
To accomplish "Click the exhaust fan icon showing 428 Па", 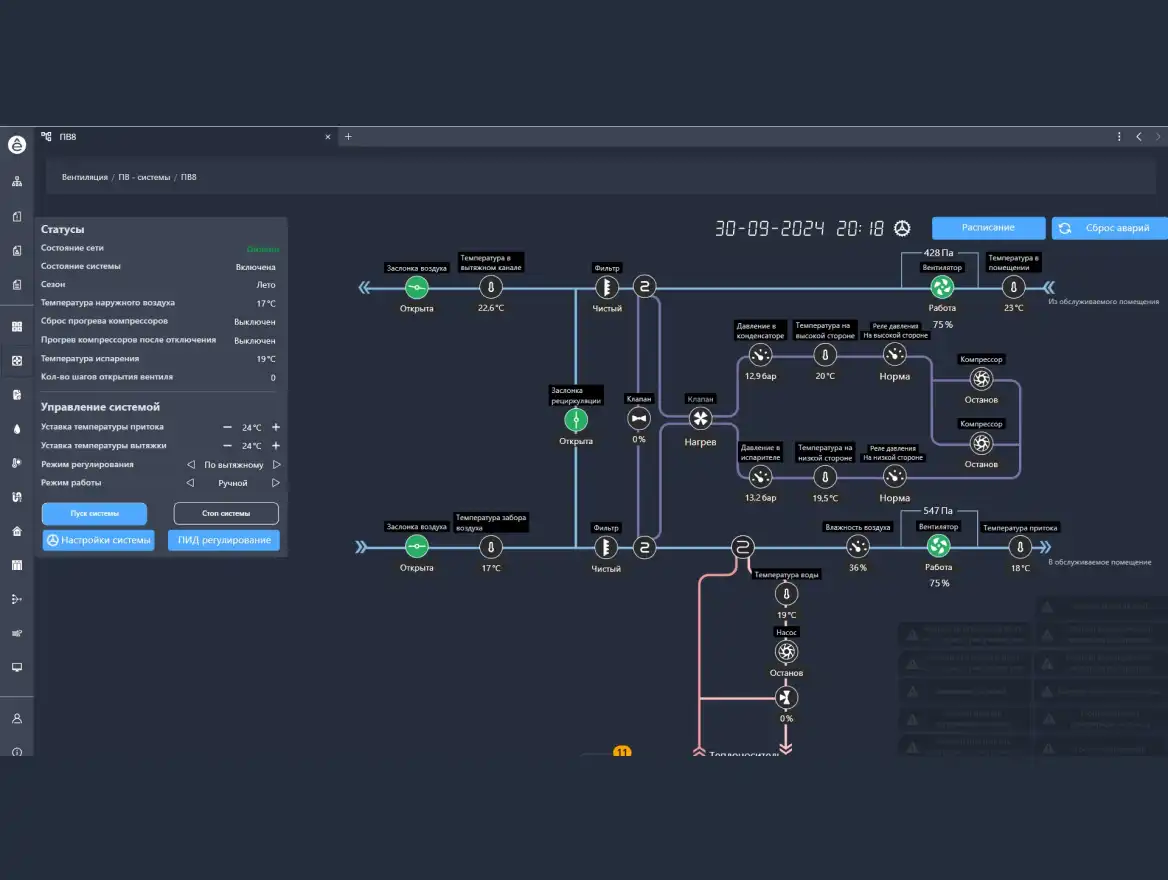I will click(x=942, y=288).
